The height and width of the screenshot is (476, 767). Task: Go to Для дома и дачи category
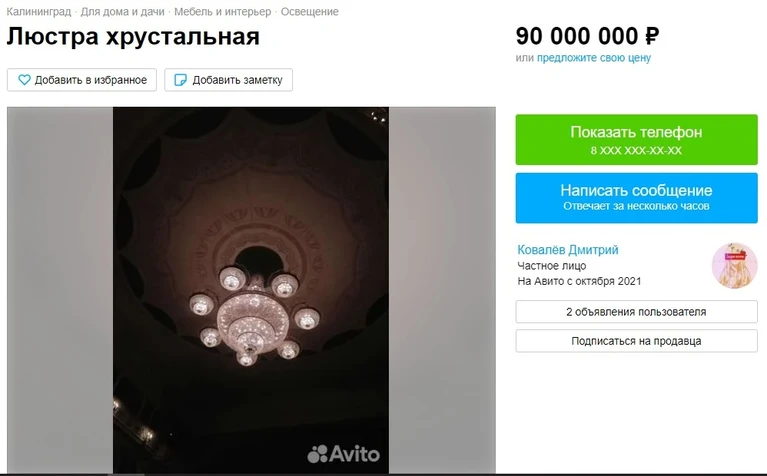(122, 11)
